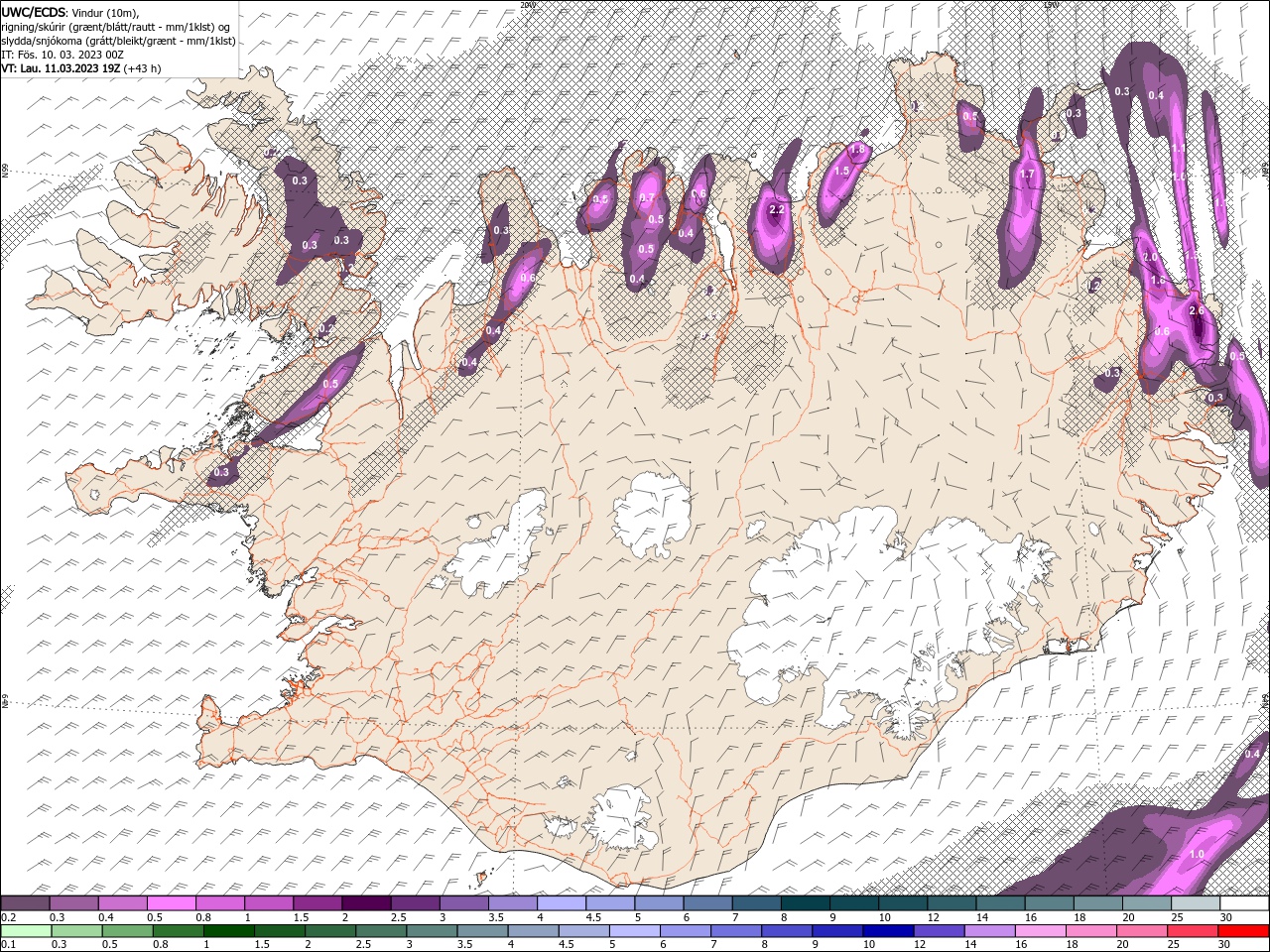This screenshot has height=952, width=1270.
Task: Select the navy blue swatch at 10 in the lower legend
Action: click(888, 931)
